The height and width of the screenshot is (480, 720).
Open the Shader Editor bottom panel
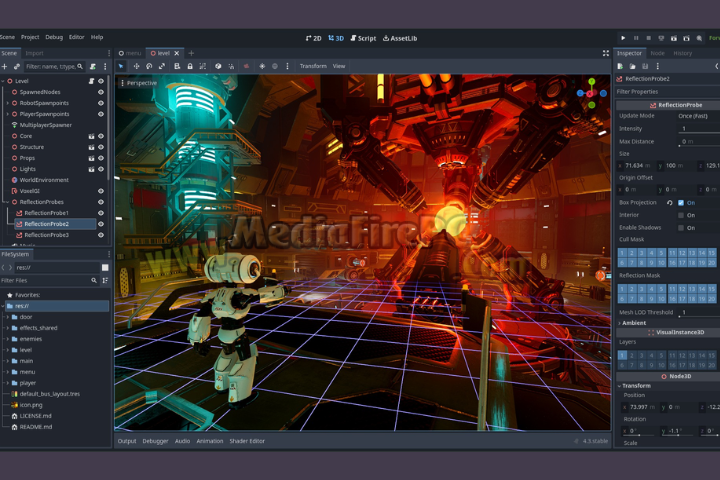coord(247,441)
